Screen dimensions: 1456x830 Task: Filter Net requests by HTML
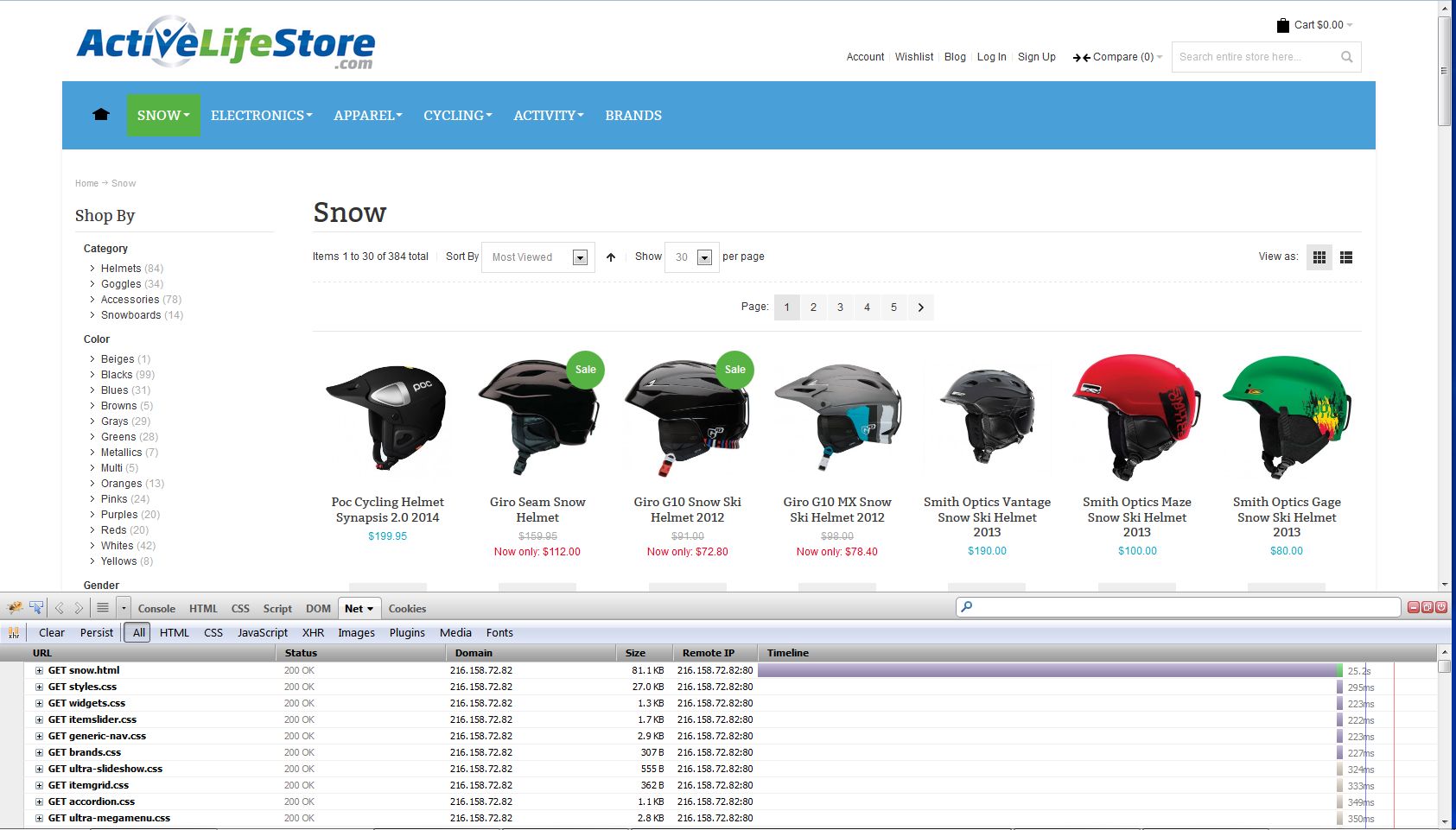point(175,632)
